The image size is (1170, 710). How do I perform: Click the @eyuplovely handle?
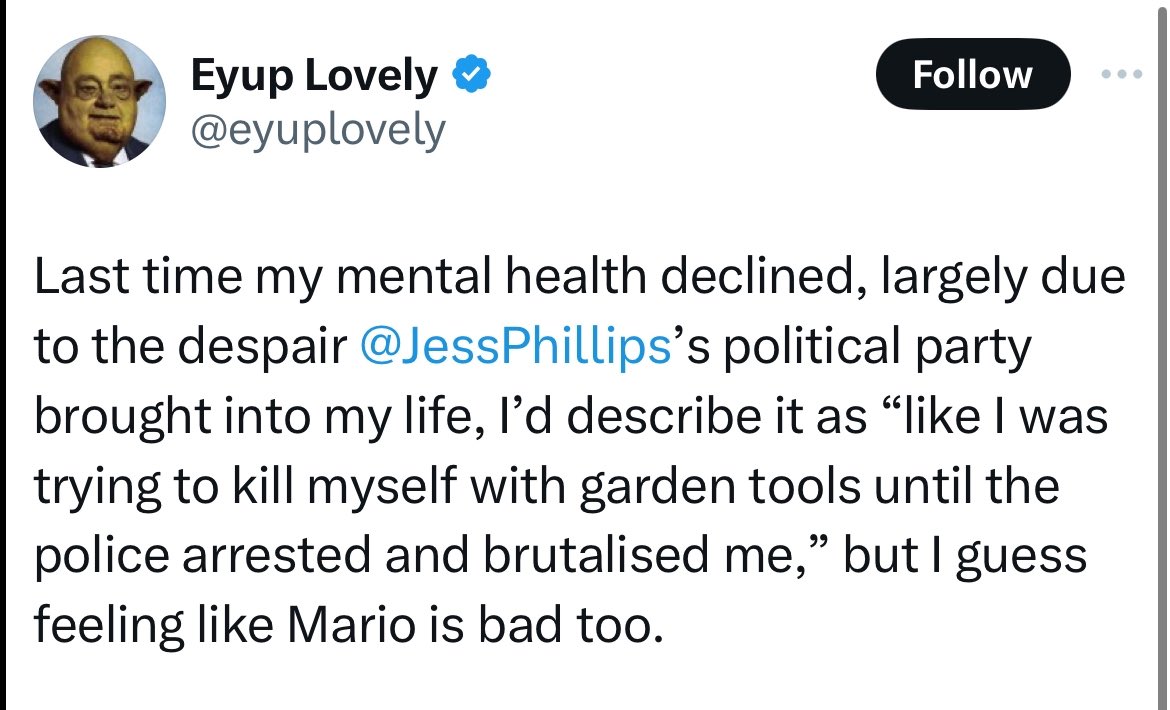coord(317,130)
